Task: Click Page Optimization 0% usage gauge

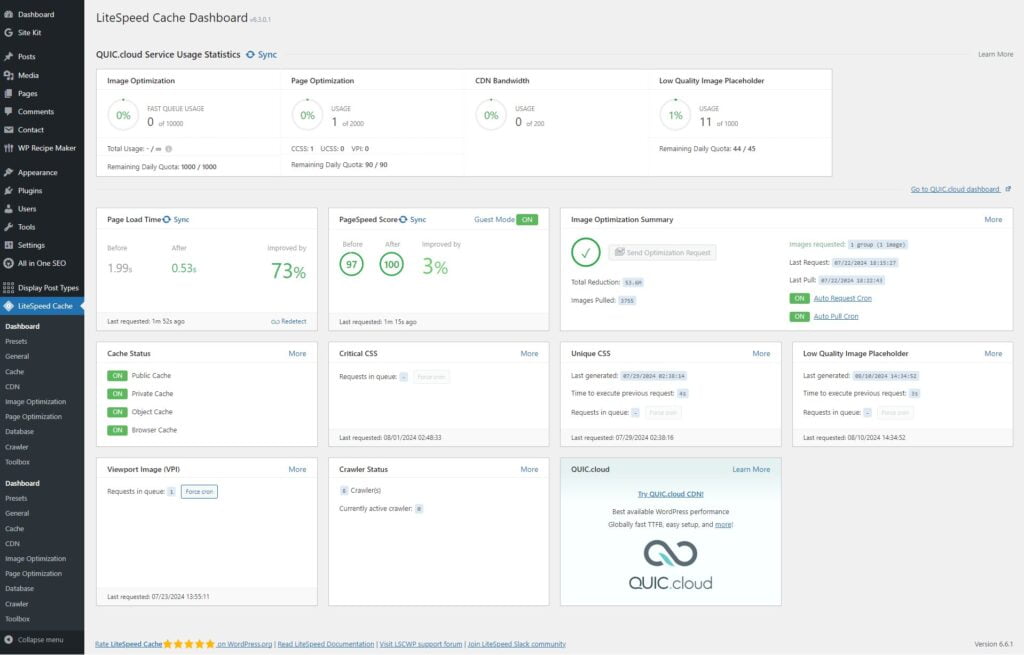Action: 308,116
